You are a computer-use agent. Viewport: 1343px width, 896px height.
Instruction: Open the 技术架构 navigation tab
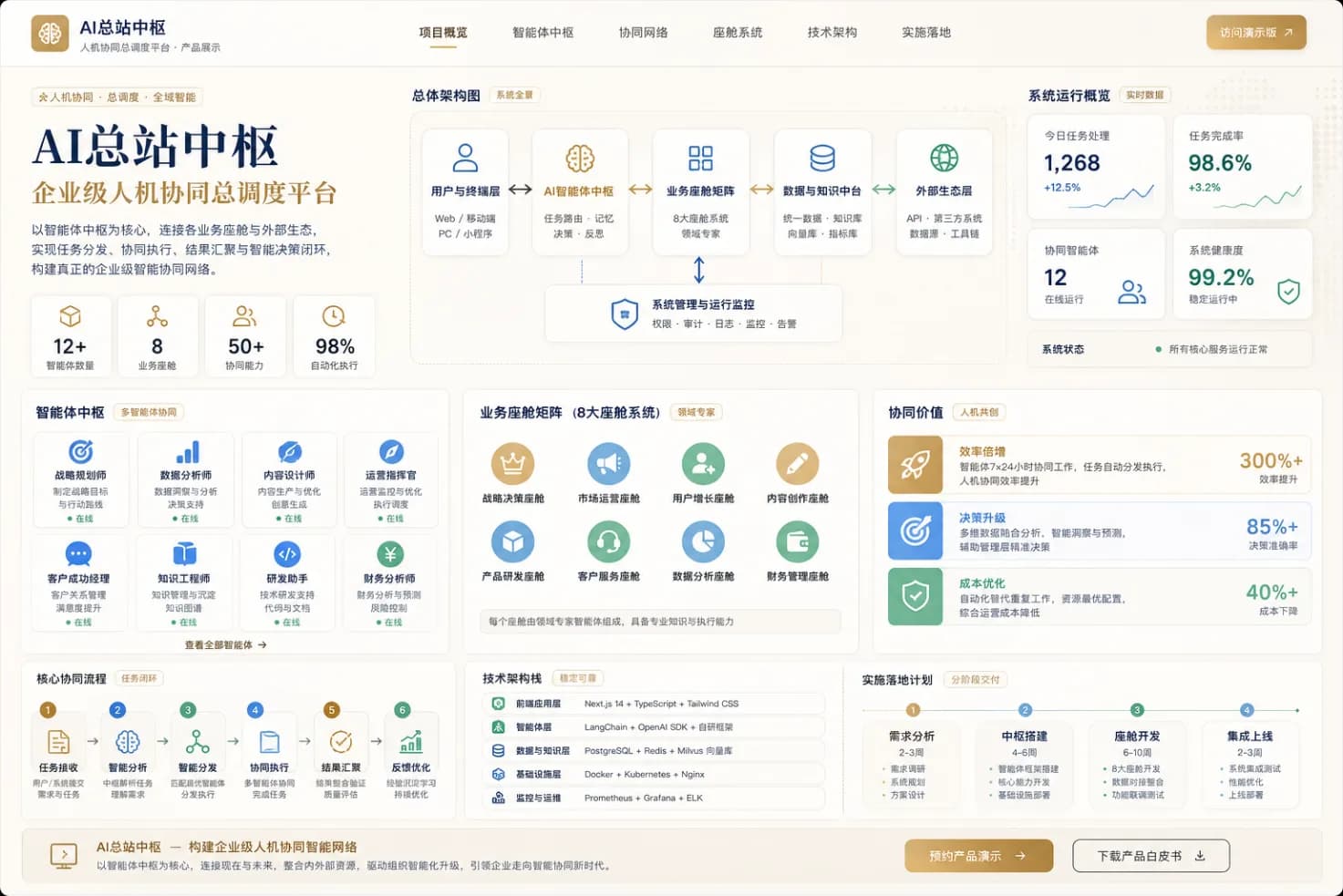[x=832, y=32]
